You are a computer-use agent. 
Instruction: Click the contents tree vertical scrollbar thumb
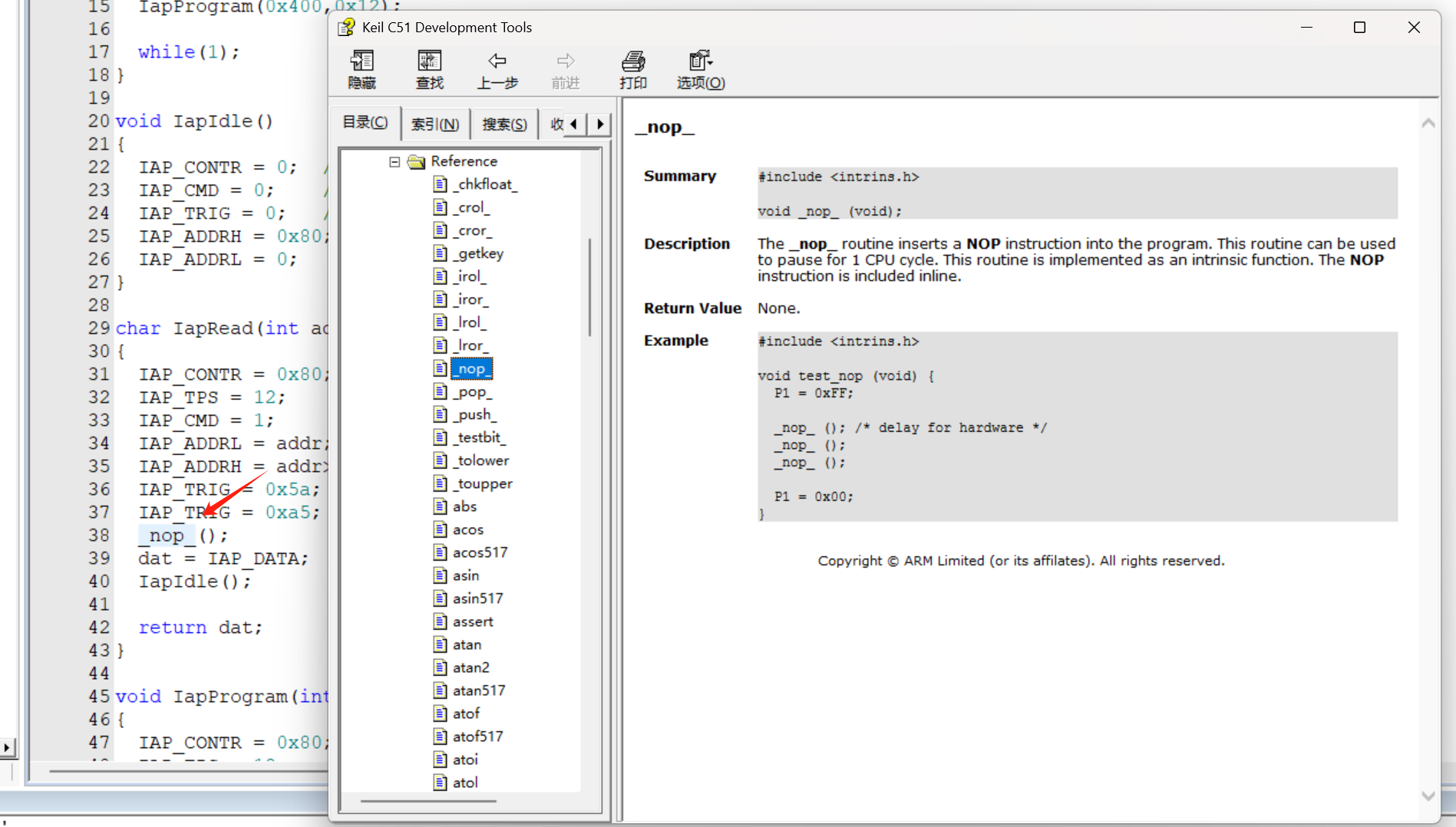[589, 288]
